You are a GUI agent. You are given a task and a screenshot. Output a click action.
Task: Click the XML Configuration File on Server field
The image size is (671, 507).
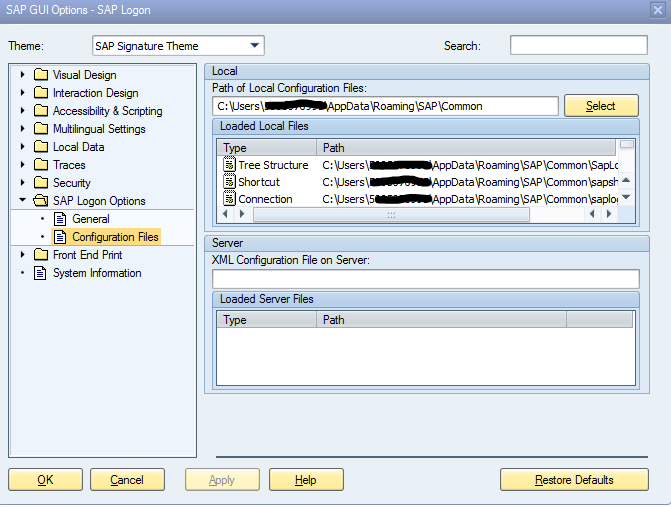pos(426,279)
